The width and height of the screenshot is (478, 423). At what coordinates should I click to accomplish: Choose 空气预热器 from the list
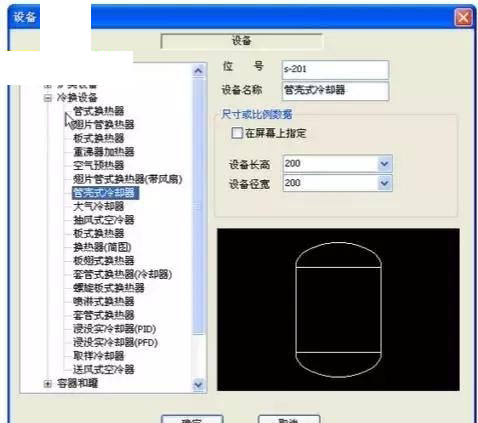(x=98, y=166)
